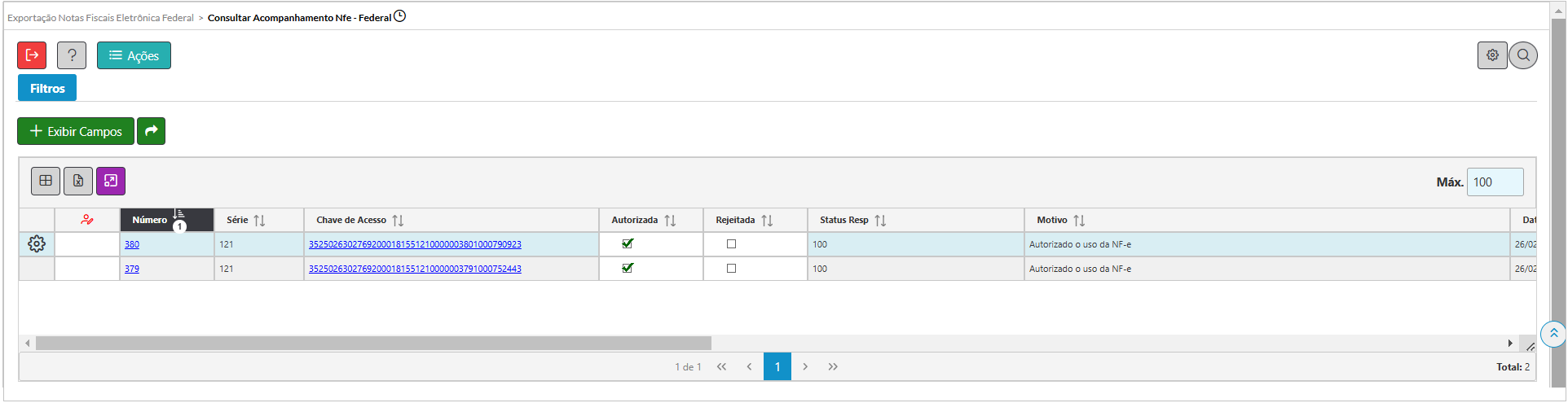Open row 380 gear options icon

tap(37, 244)
